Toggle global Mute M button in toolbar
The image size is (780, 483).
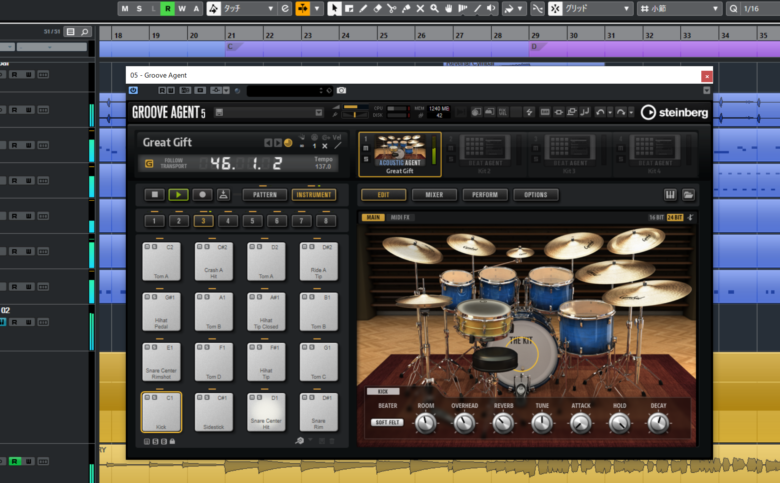(x=125, y=8)
